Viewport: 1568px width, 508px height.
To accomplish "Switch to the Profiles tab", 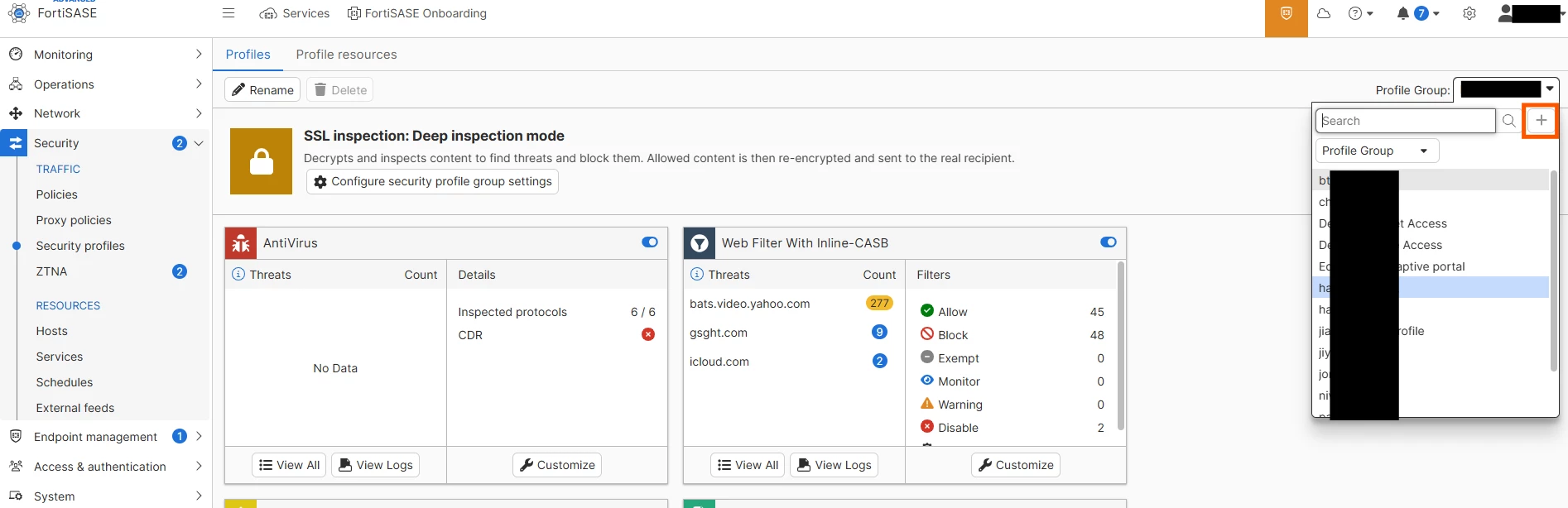I will [x=248, y=55].
